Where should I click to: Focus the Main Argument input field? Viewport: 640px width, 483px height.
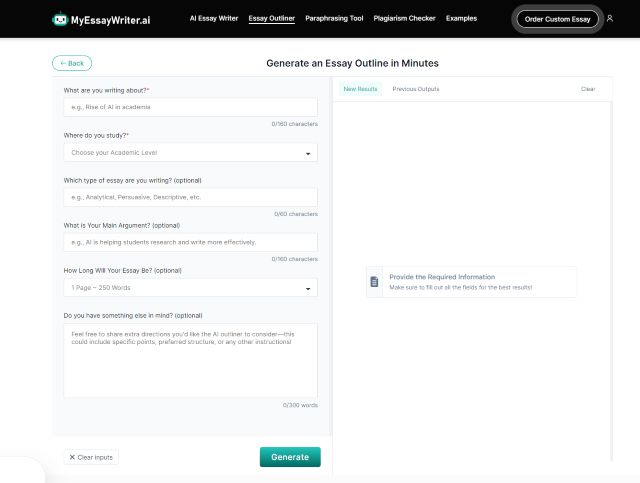[x=190, y=243]
